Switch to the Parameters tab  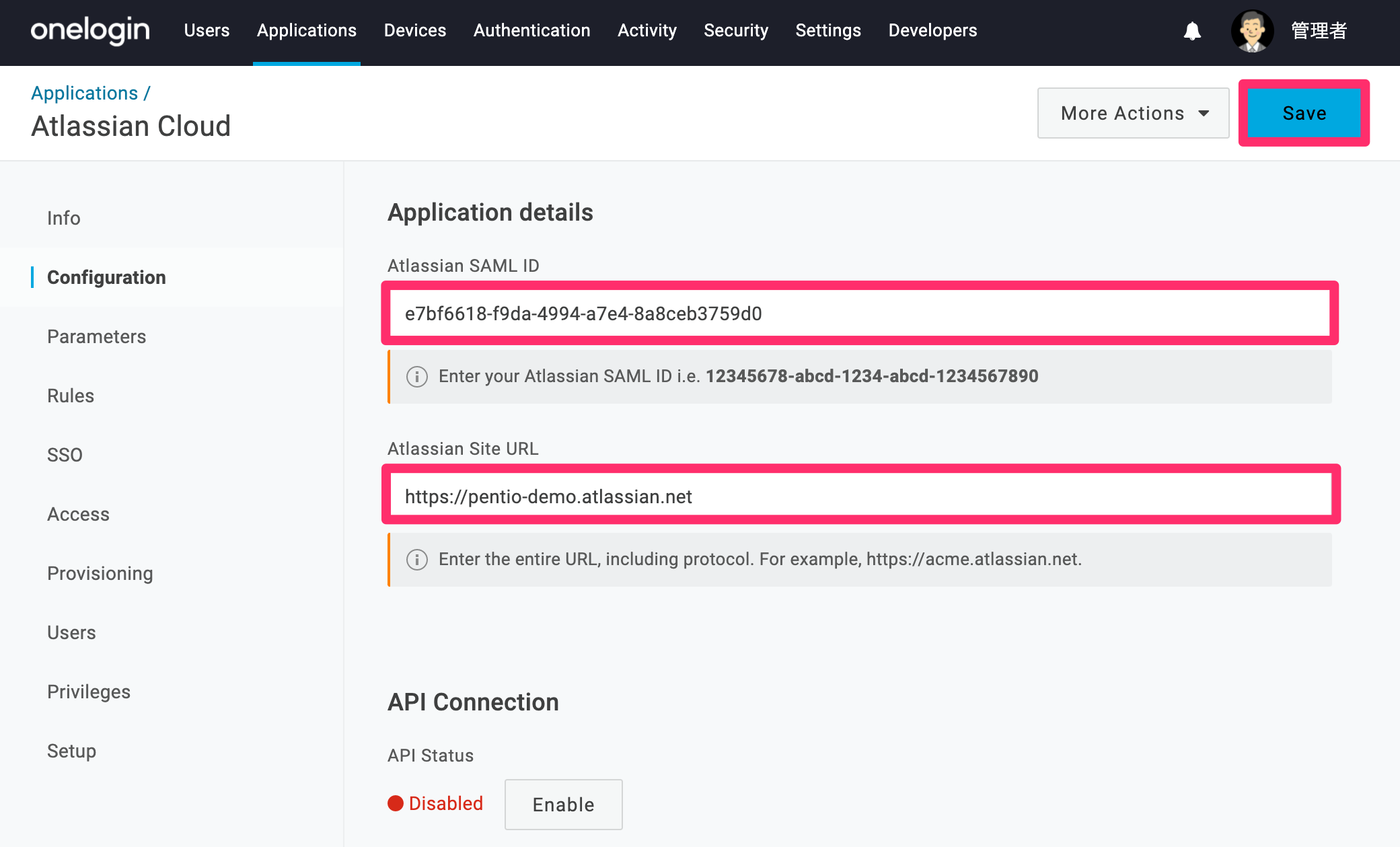pos(97,336)
